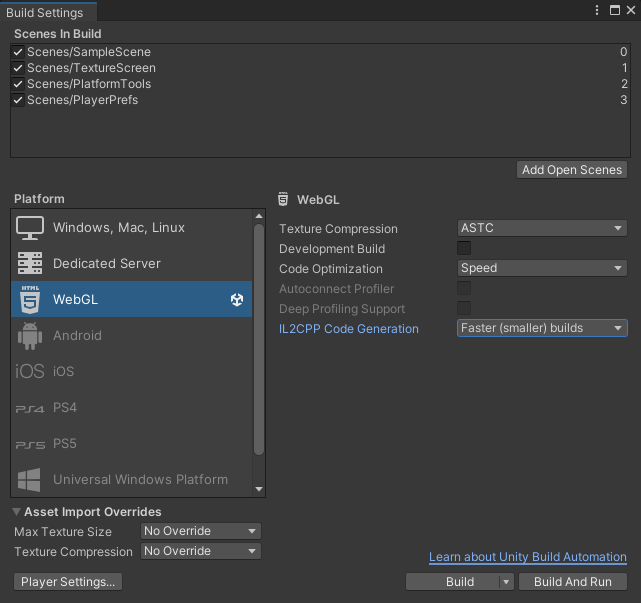The image size is (641, 603).
Task: Collapse the Asset Import Overrides section
Action: point(17,512)
